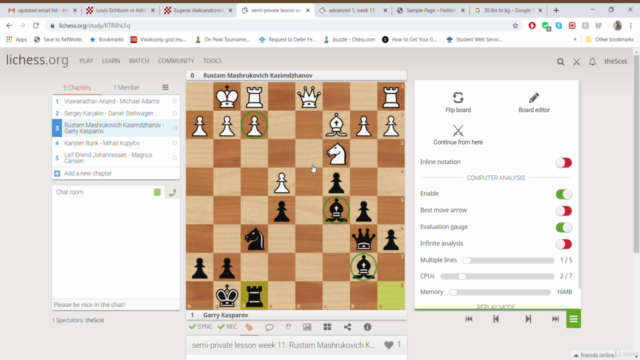
Task: Select chapter Sergey Karjakin - Daniel Stellwagen
Action: click(x=109, y=113)
